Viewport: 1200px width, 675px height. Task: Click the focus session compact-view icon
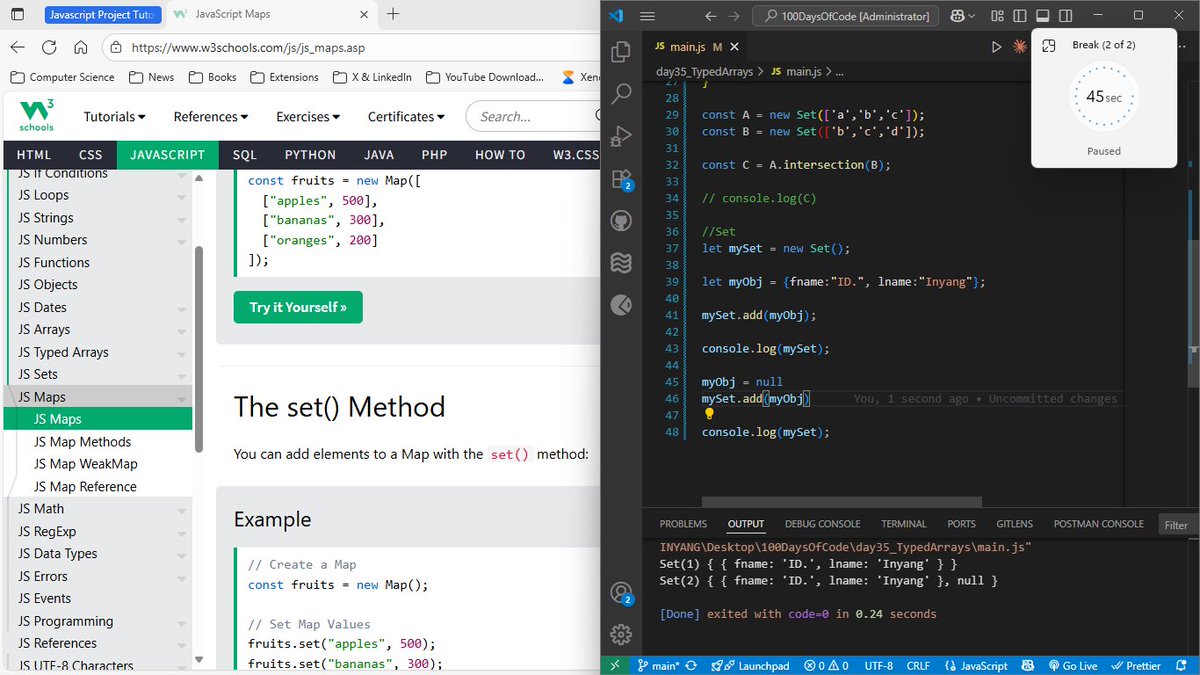click(x=1049, y=45)
